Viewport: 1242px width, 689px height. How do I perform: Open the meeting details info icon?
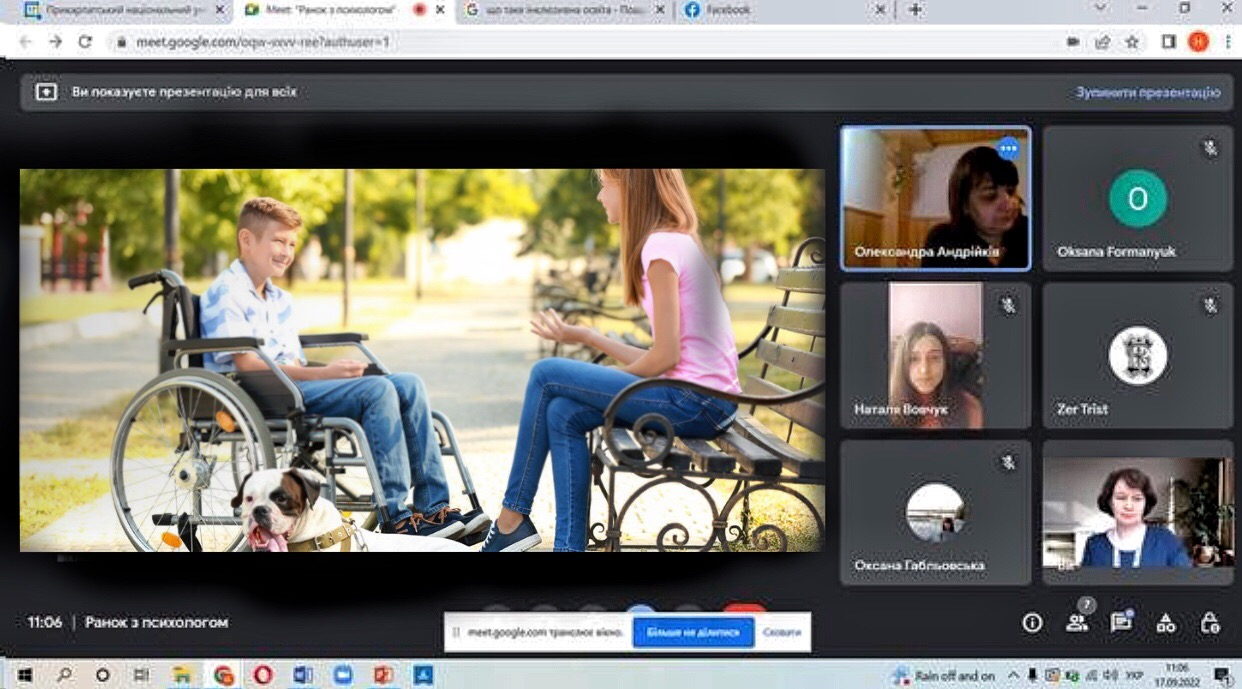[1032, 623]
